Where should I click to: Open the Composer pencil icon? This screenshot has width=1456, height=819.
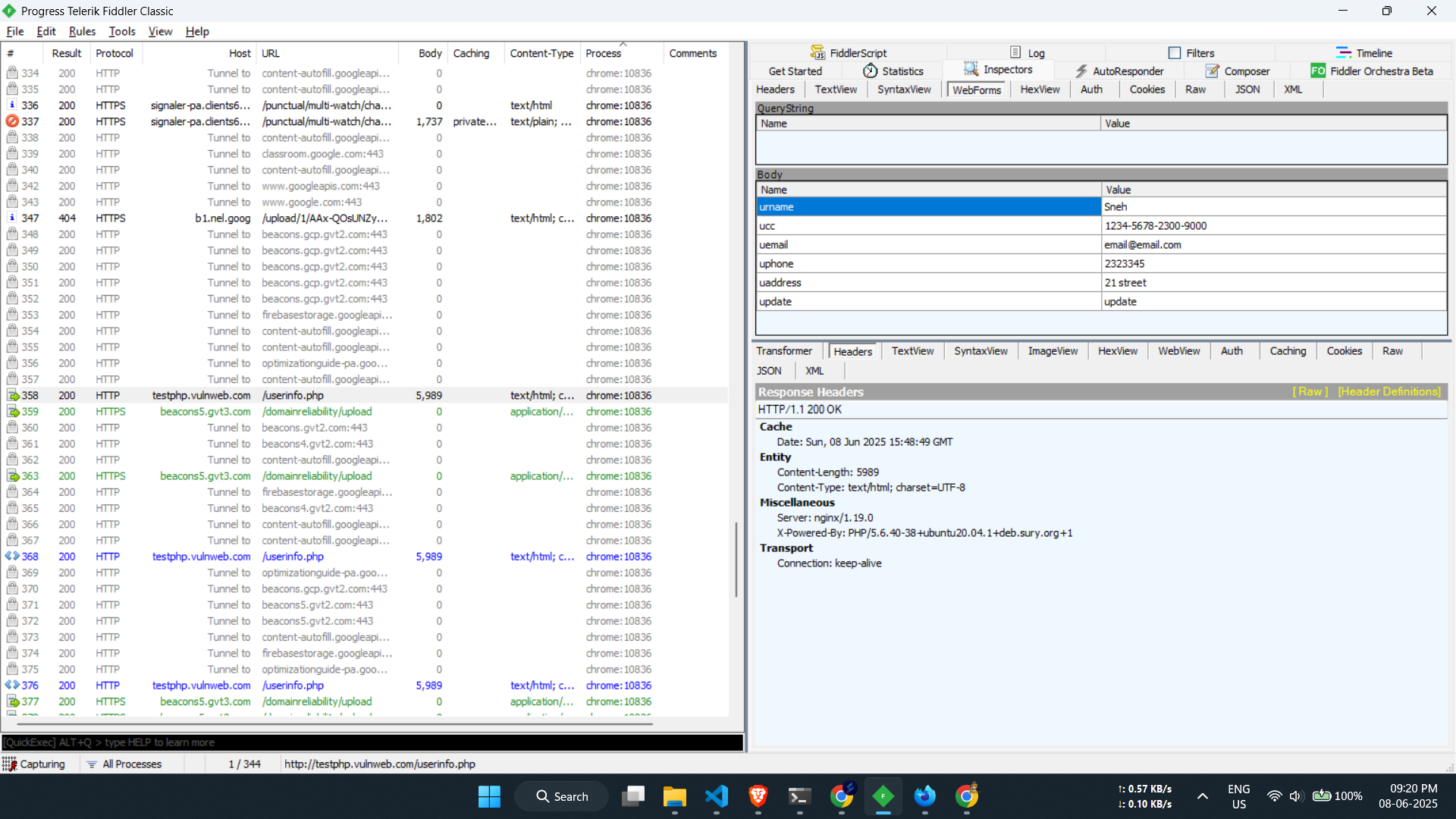coord(1212,71)
